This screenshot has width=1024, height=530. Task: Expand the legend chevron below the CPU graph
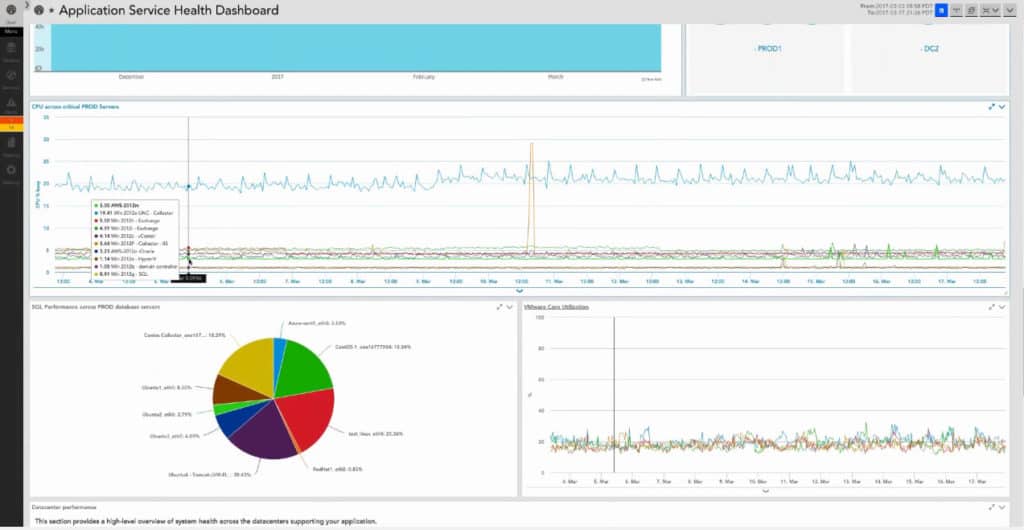(x=520, y=291)
